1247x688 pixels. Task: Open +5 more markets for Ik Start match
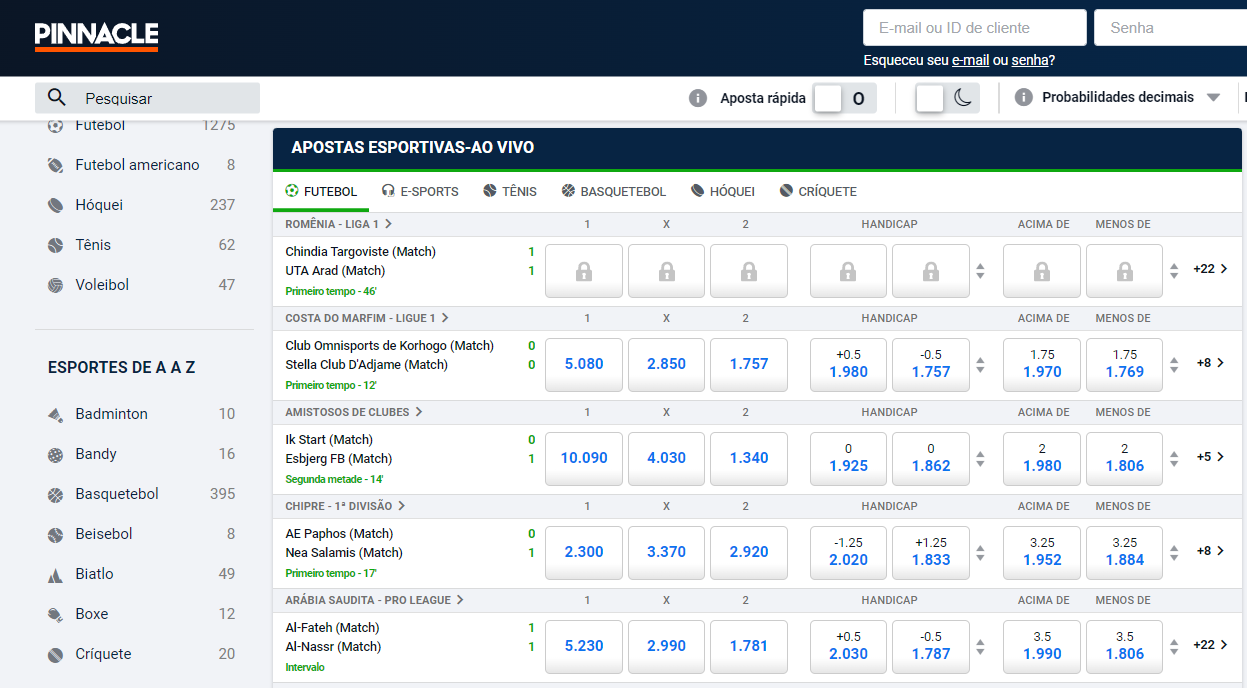[1210, 457]
